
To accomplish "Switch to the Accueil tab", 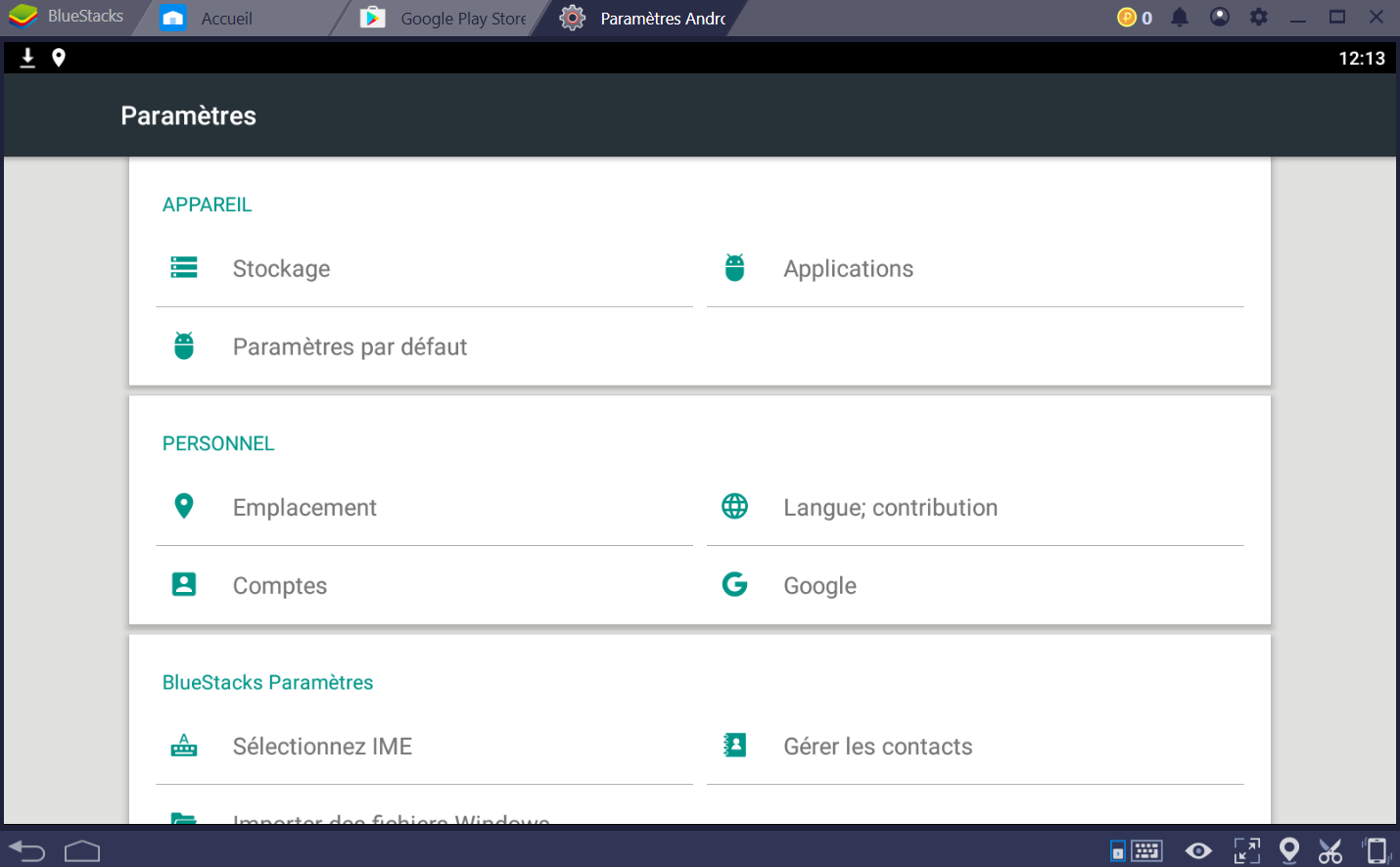I will pyautogui.click(x=241, y=18).
